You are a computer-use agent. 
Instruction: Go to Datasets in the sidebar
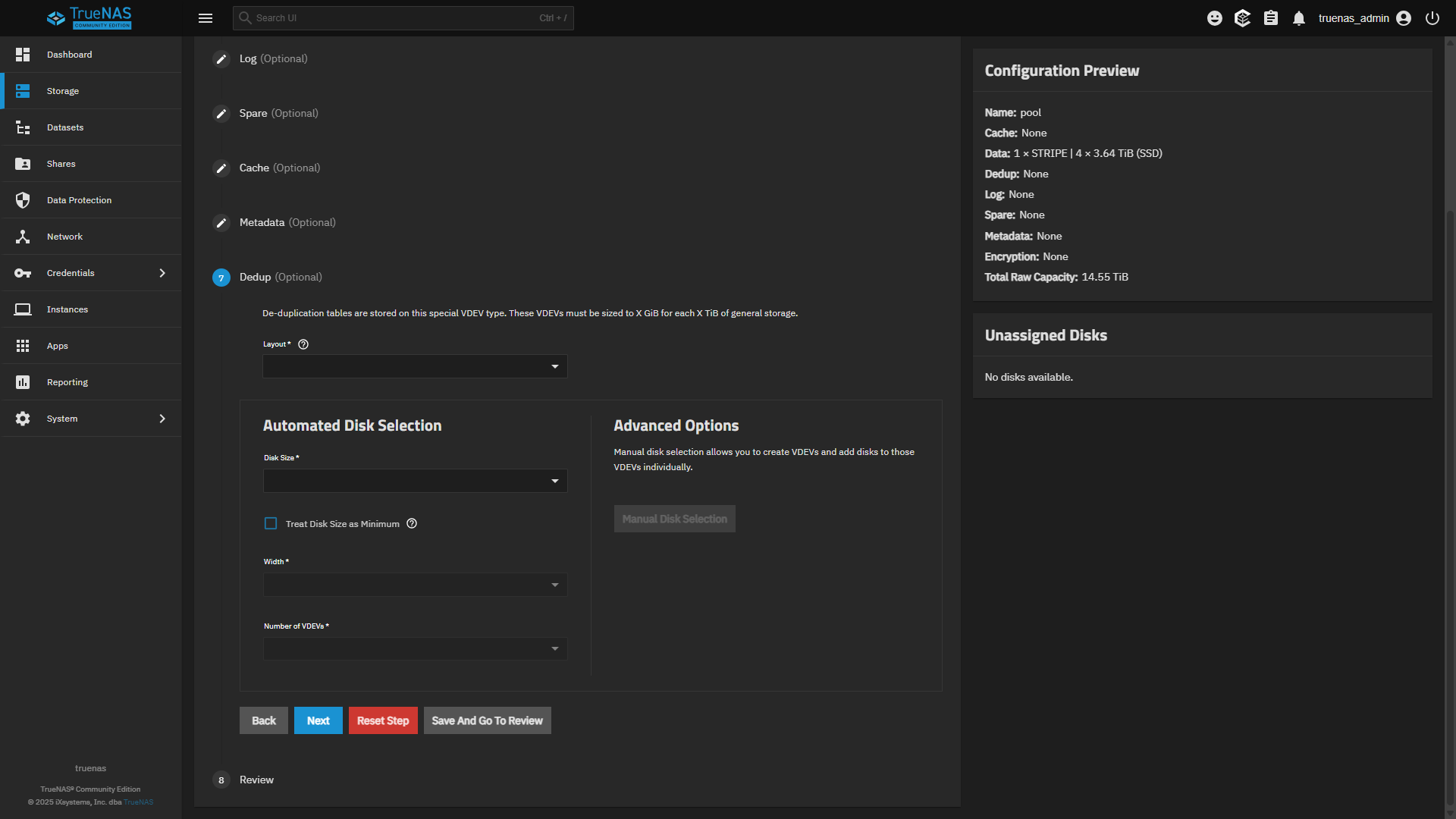(x=65, y=127)
